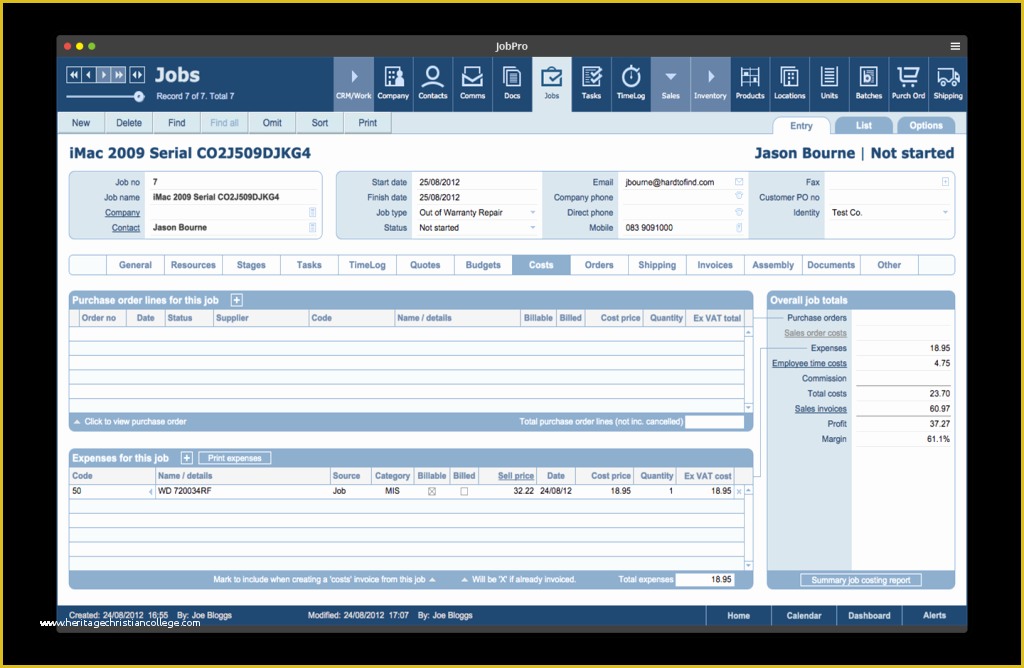Open the Purch Ord cart icon
The image size is (1024, 668).
pyautogui.click(x=908, y=84)
